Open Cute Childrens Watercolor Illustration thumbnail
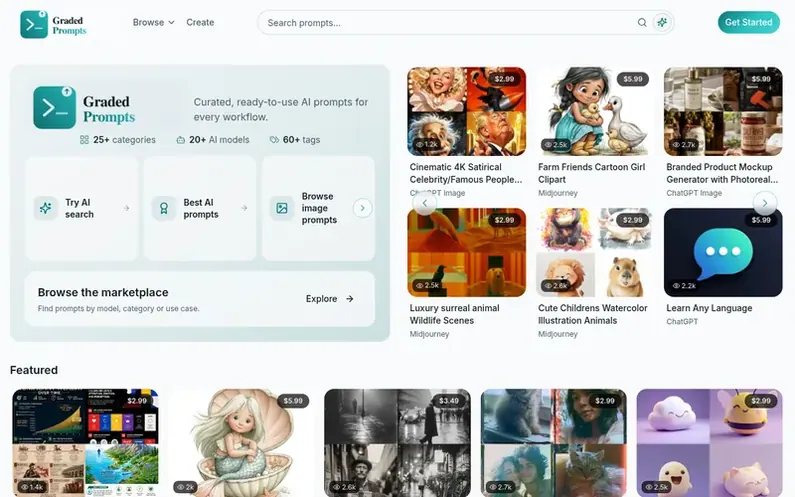Screen dimensions: 795x497 tap(595, 253)
